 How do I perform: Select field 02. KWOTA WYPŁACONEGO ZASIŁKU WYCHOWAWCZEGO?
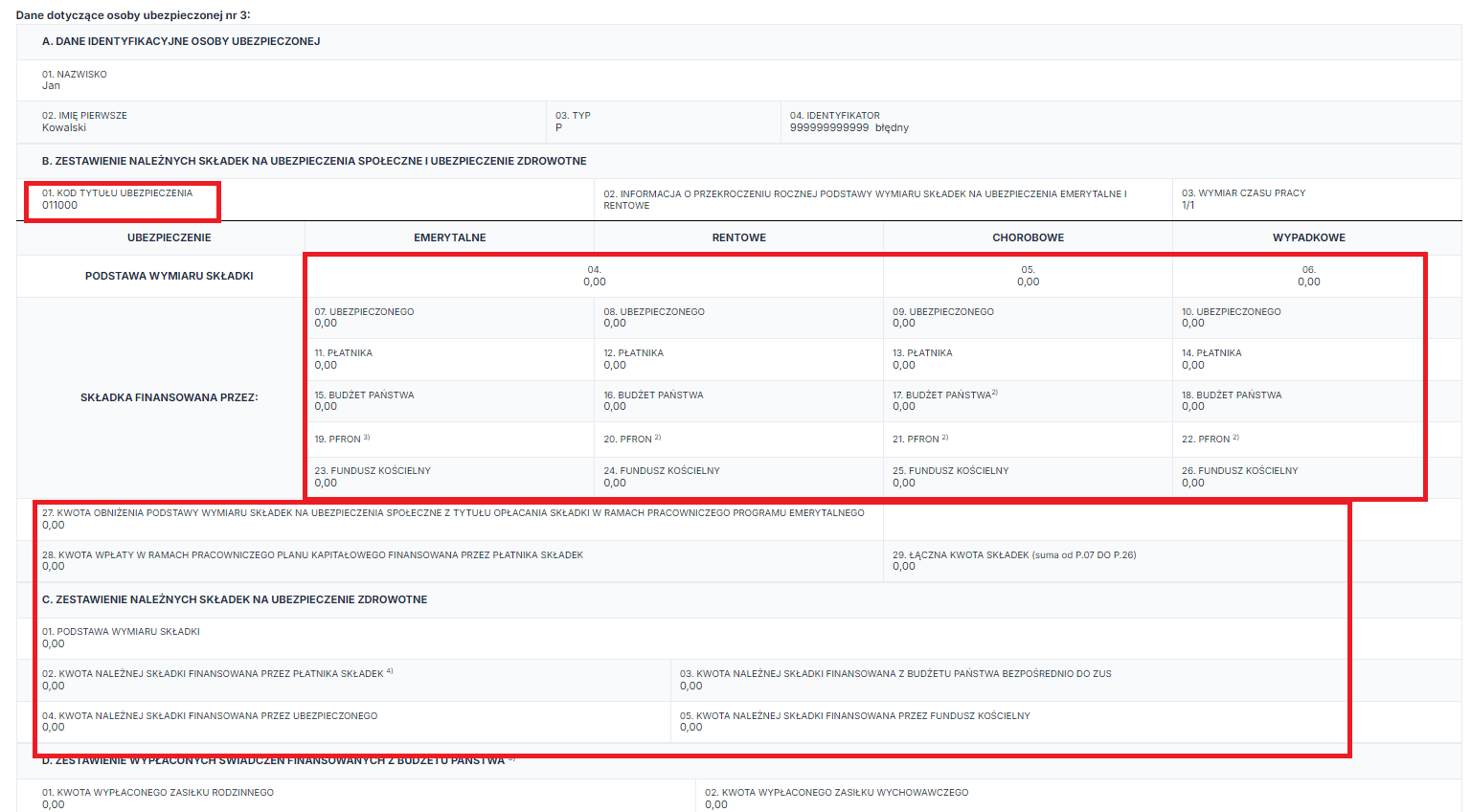click(1078, 797)
